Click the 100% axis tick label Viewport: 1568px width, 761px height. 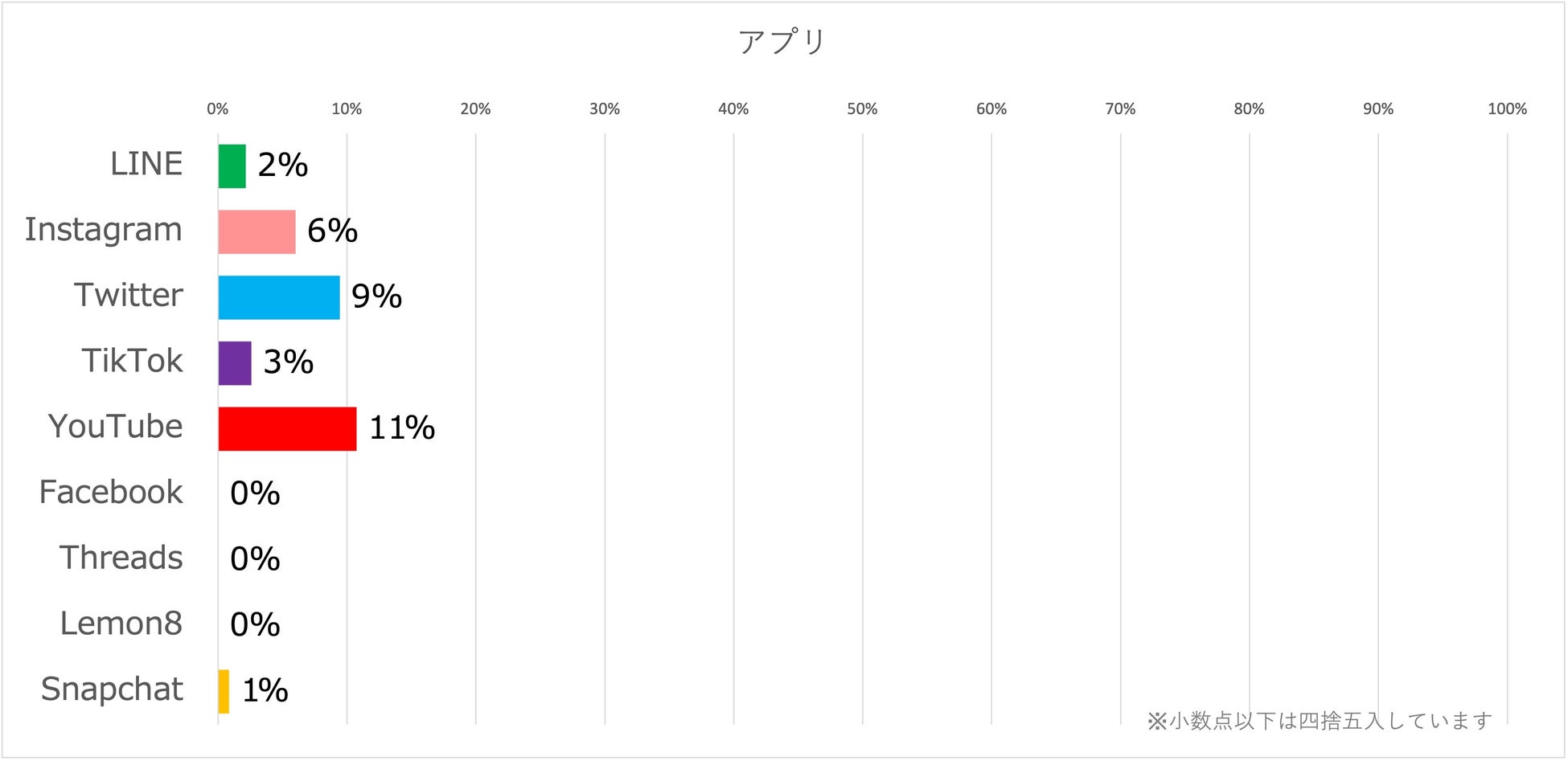click(1507, 109)
